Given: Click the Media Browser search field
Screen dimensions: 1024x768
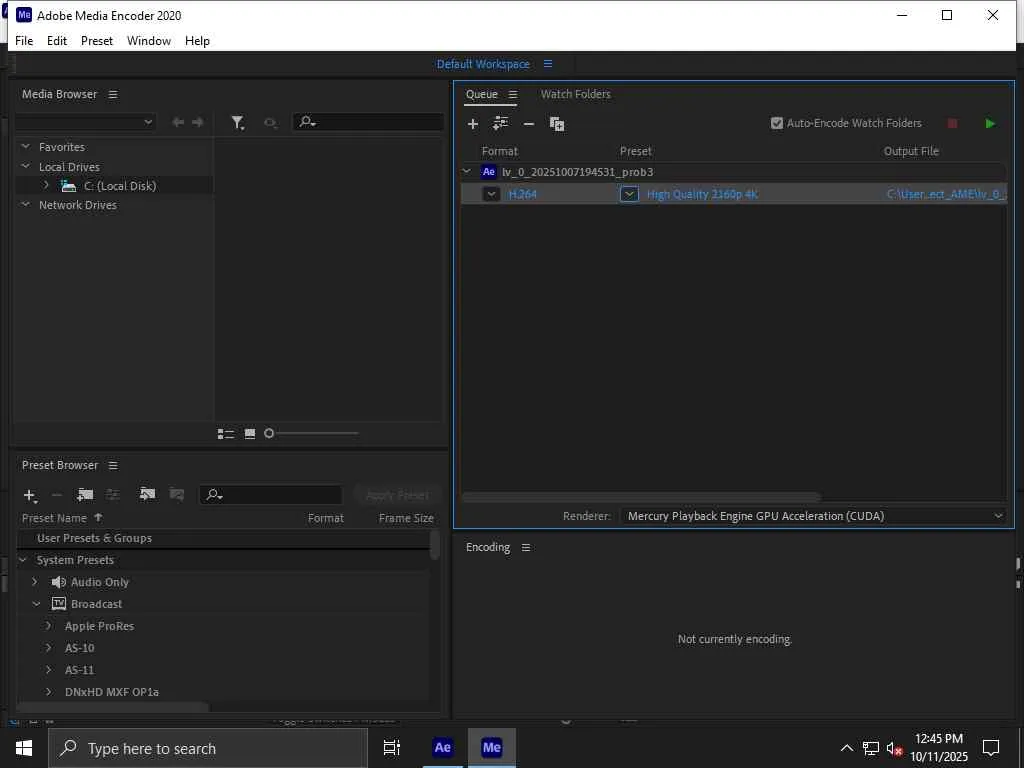Looking at the screenshot, I should click(368, 121).
